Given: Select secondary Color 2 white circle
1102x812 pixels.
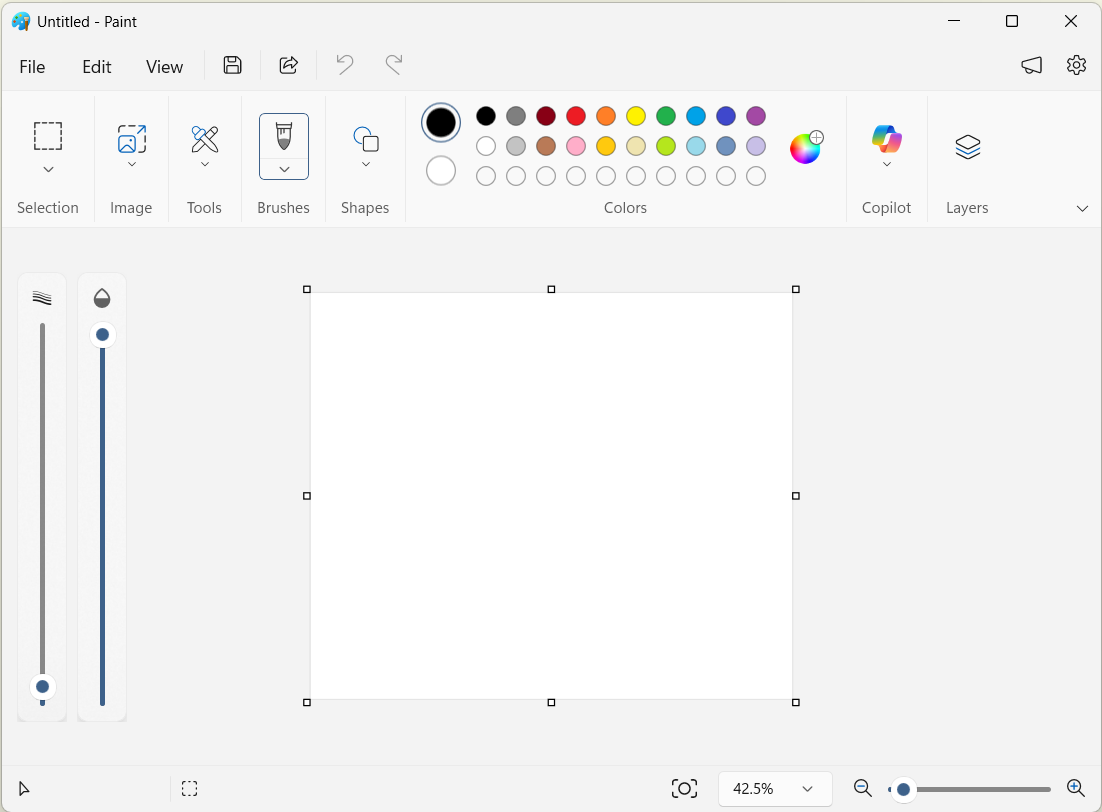Looking at the screenshot, I should point(441,171).
